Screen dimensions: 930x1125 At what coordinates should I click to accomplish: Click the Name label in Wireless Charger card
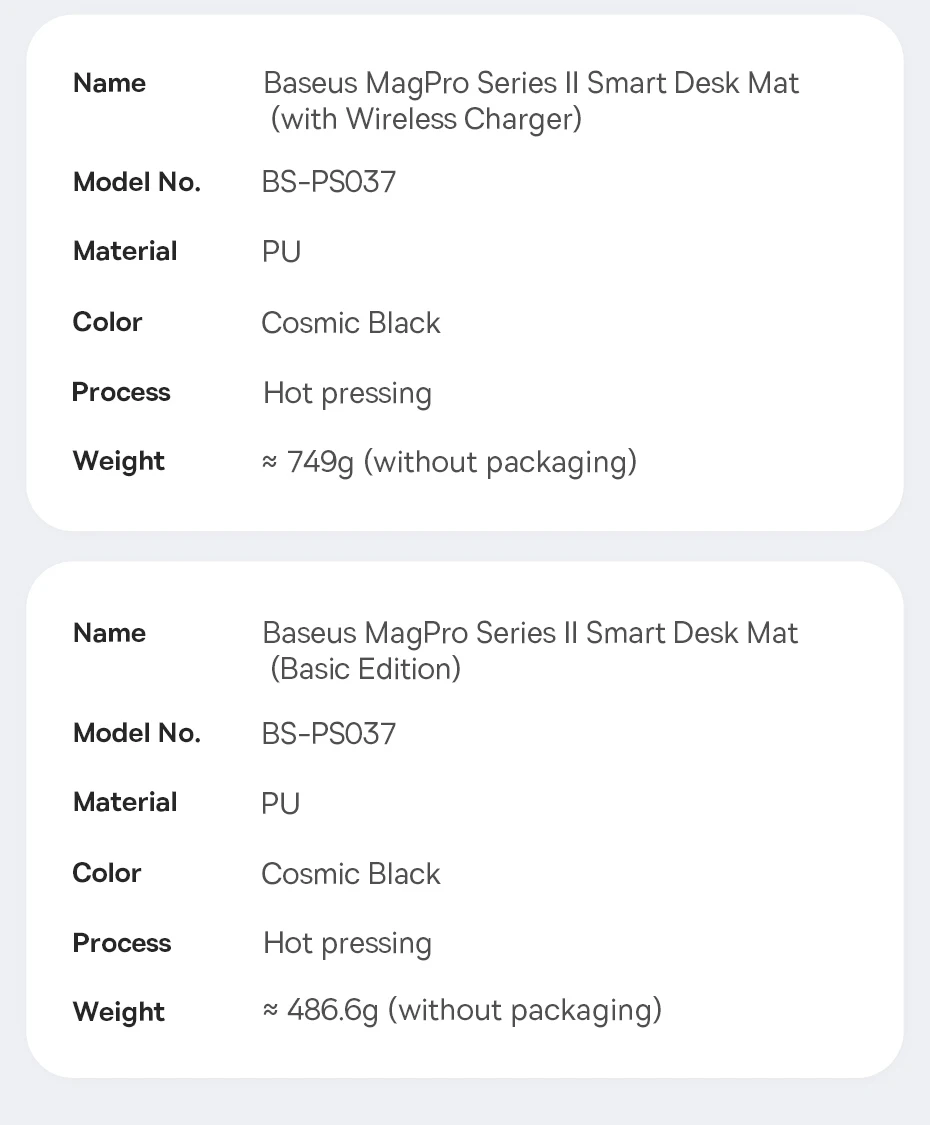click(x=109, y=83)
